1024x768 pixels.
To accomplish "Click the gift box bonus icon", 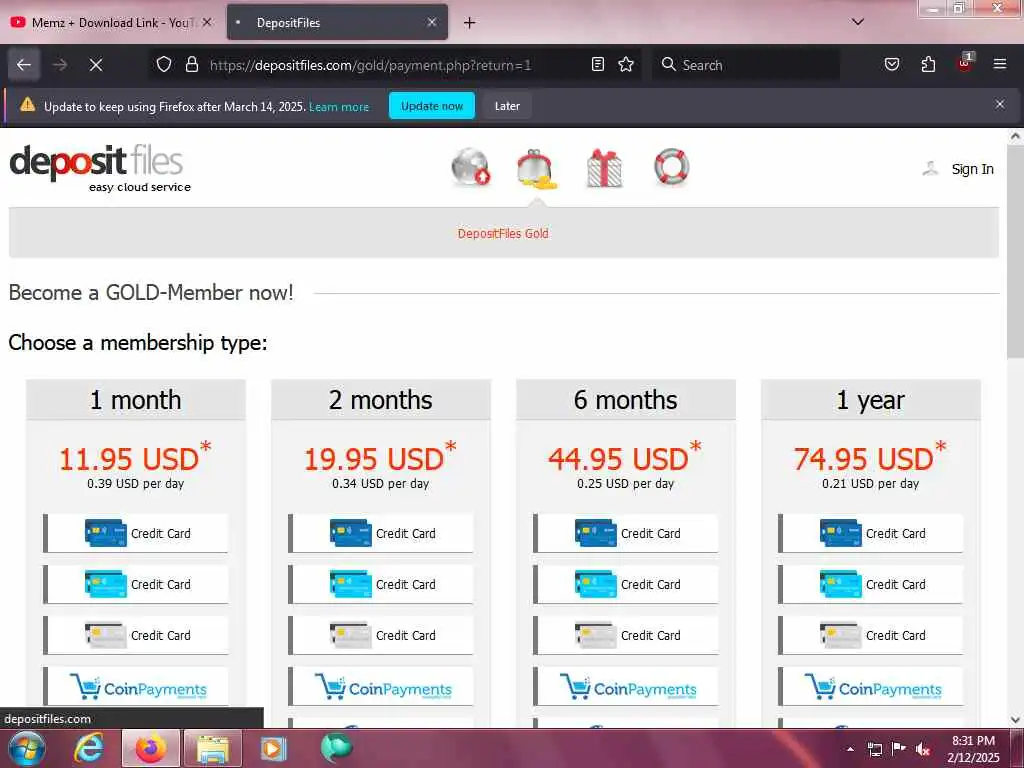I will coord(604,168).
